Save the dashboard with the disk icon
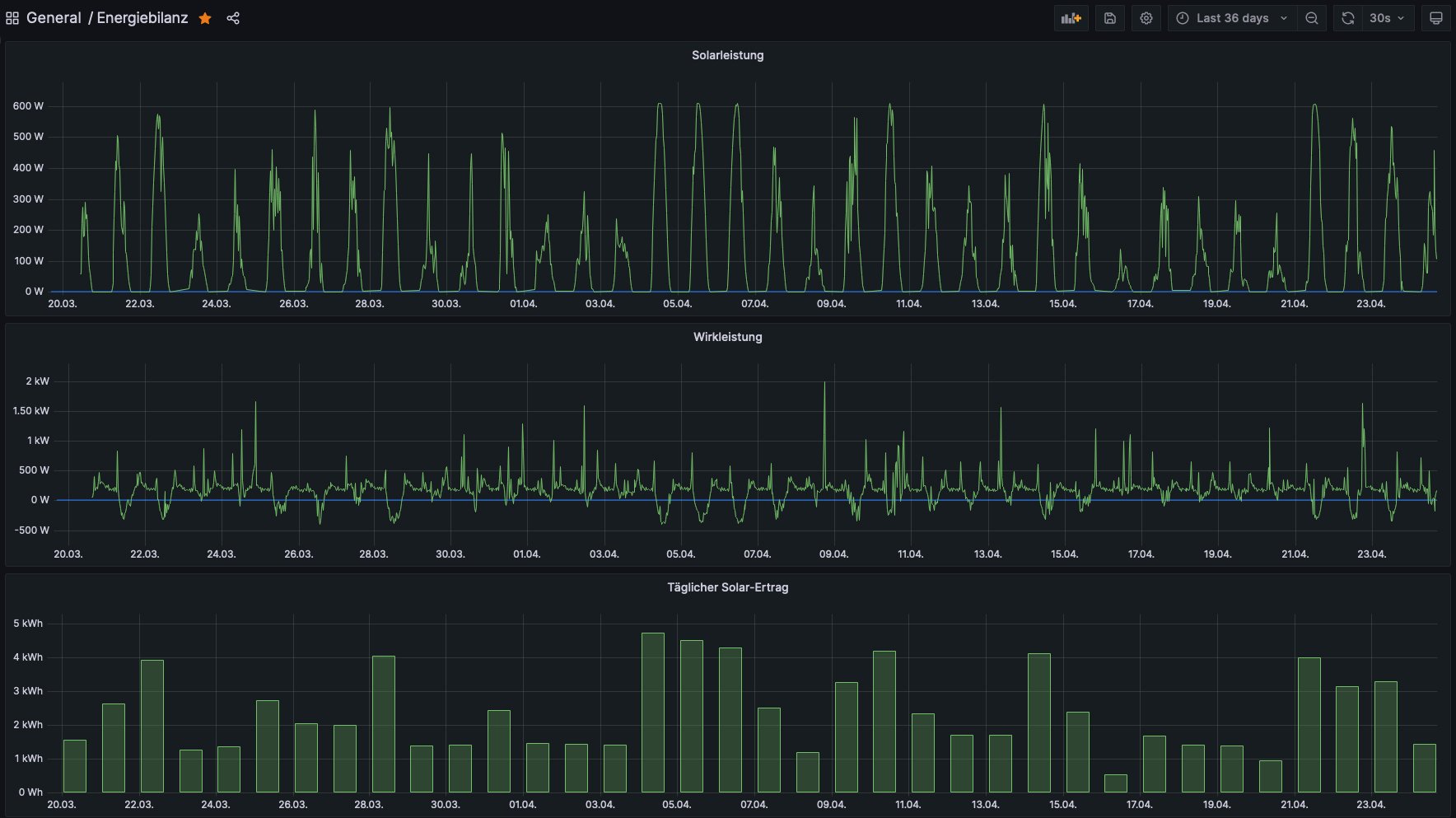The width and height of the screenshot is (1456, 818). click(1109, 18)
